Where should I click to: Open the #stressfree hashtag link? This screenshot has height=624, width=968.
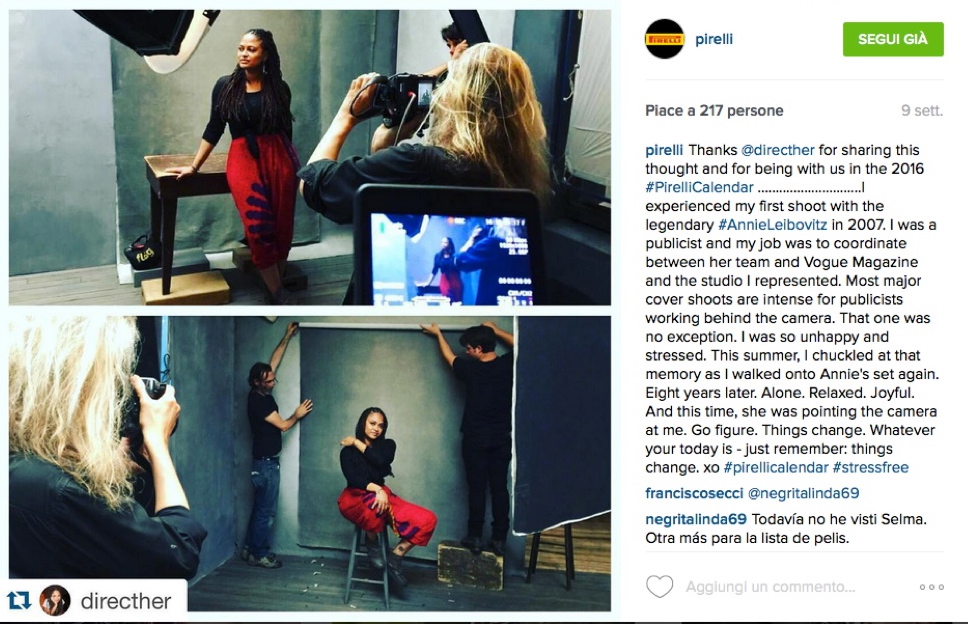[870, 467]
